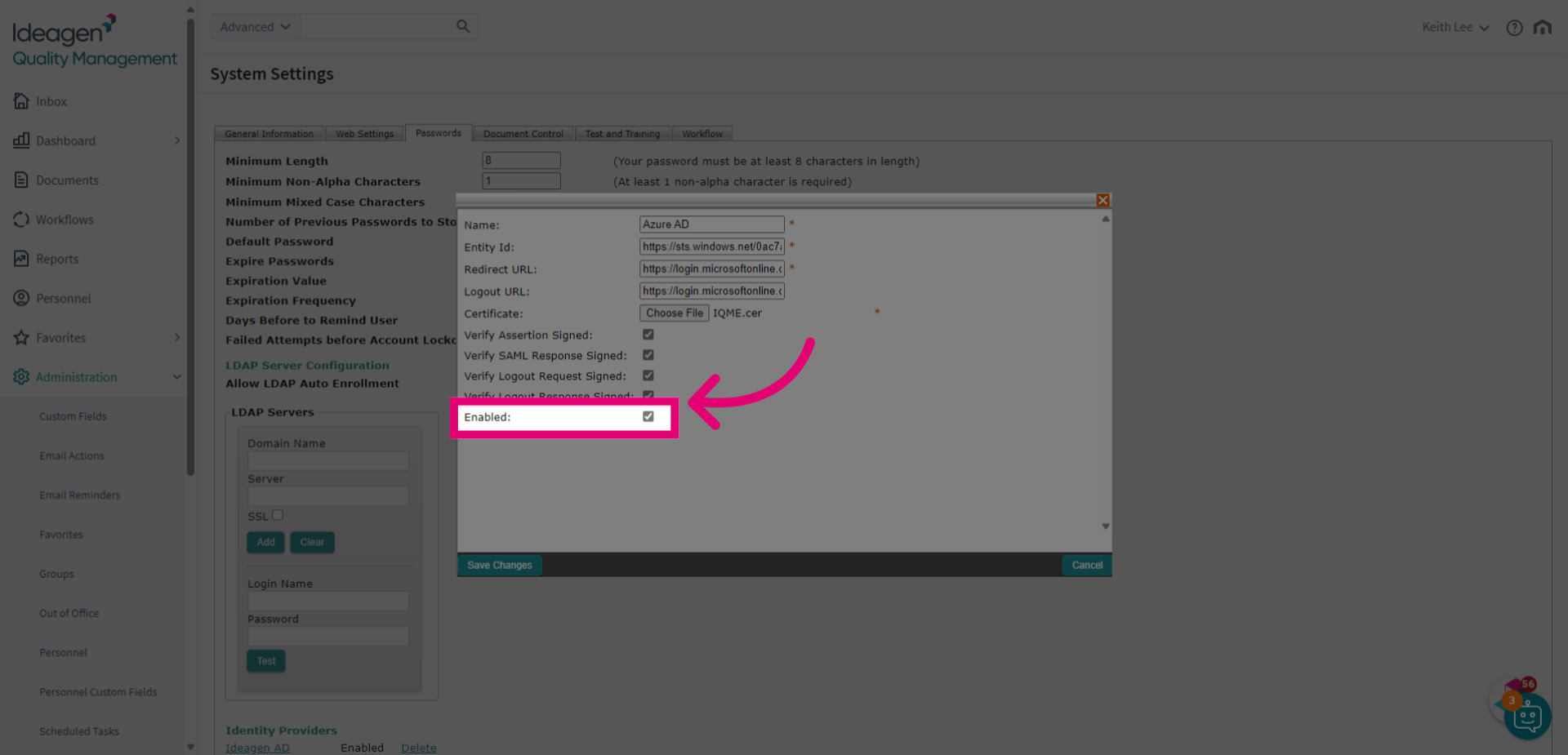Switch to the Document Control tab
This screenshot has width=1568, height=755.
pos(522,133)
